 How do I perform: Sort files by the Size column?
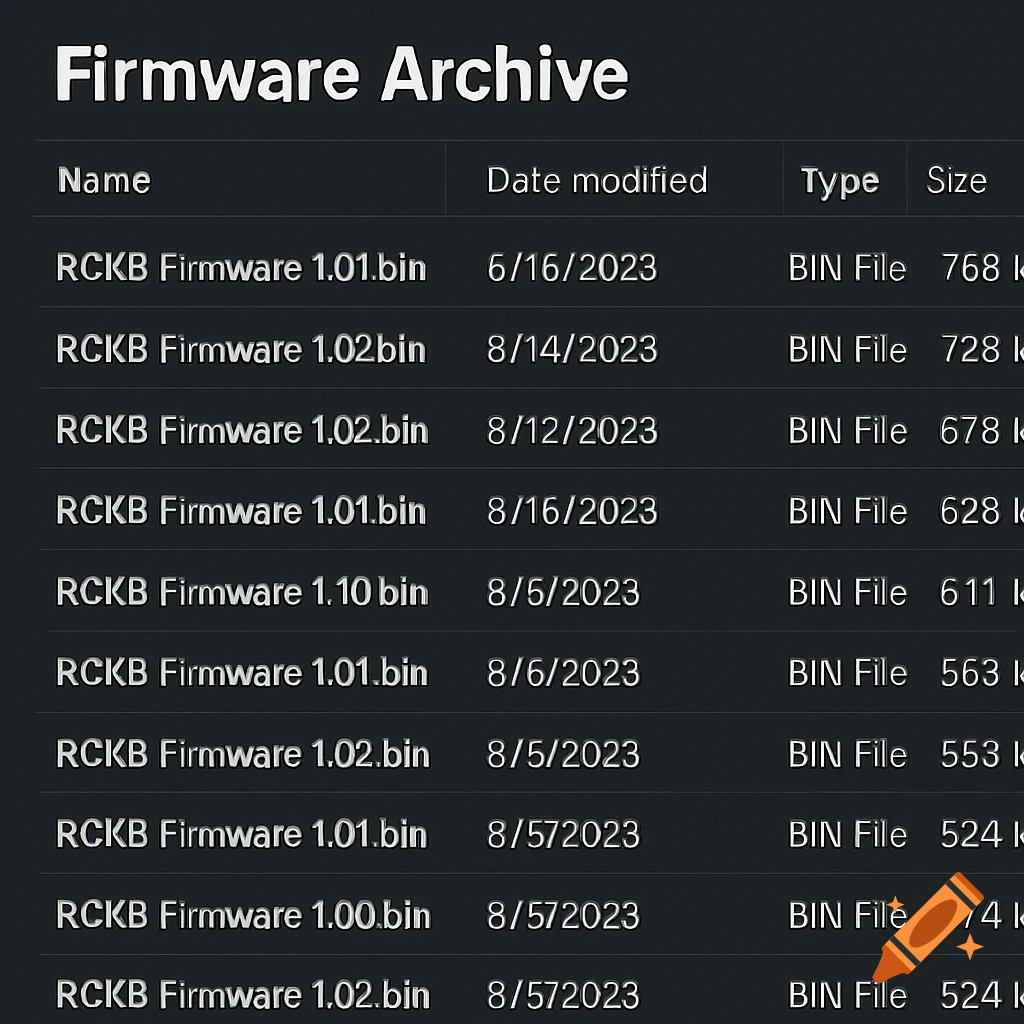coord(957,181)
